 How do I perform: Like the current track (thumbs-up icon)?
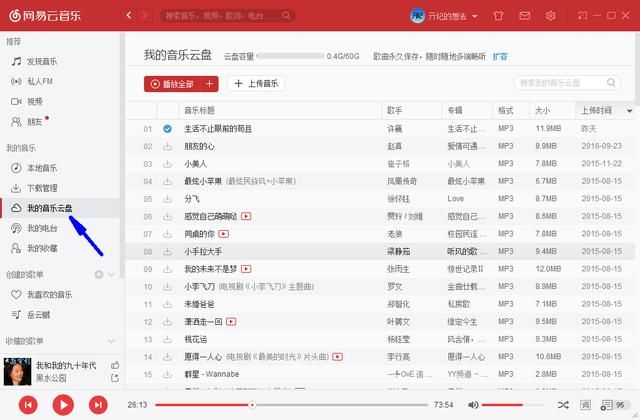(115, 365)
